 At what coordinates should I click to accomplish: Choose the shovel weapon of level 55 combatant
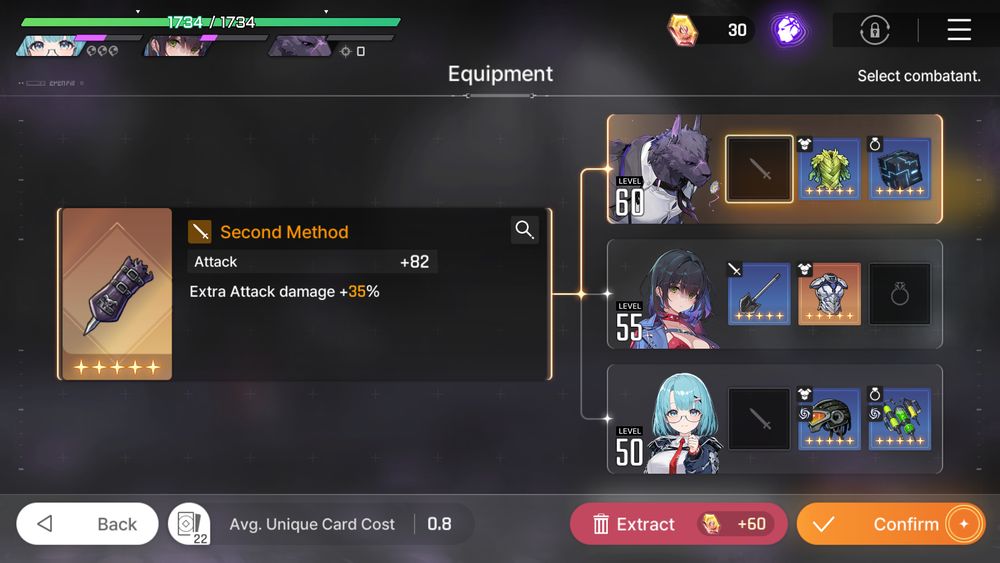point(759,294)
